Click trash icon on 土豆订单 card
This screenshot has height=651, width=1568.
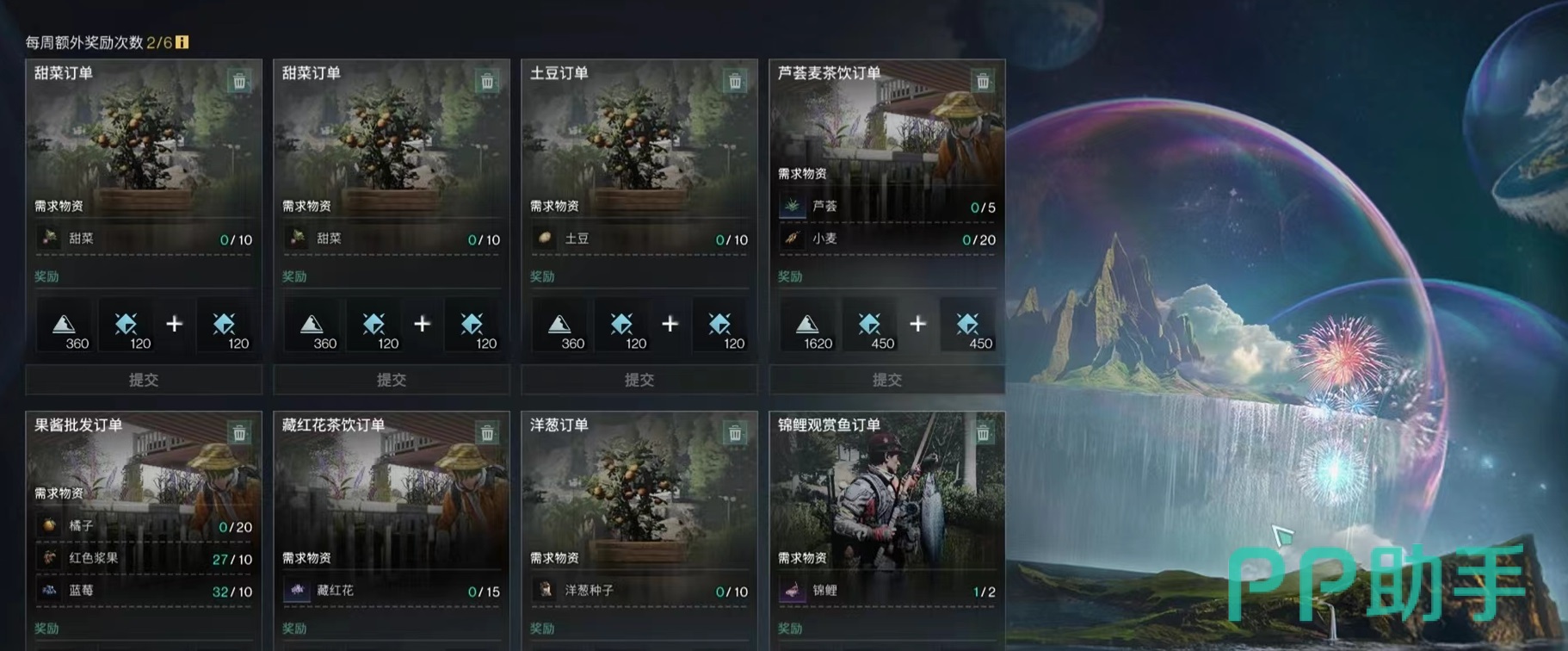(x=735, y=81)
